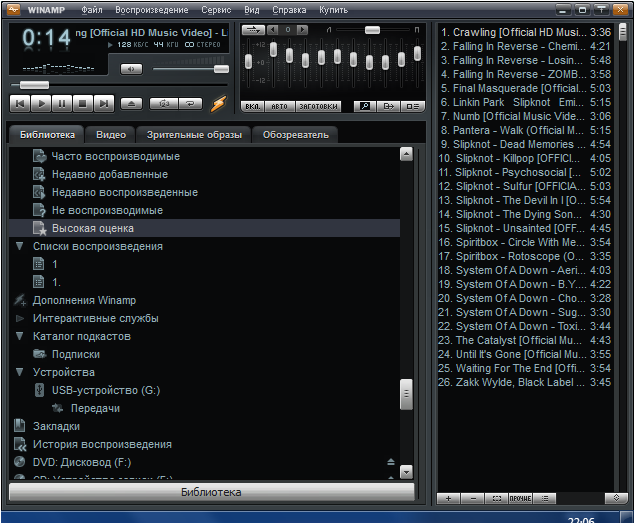Open the Вид menu
Screen dimensions: 635x524
pyautogui.click(x=252, y=10)
